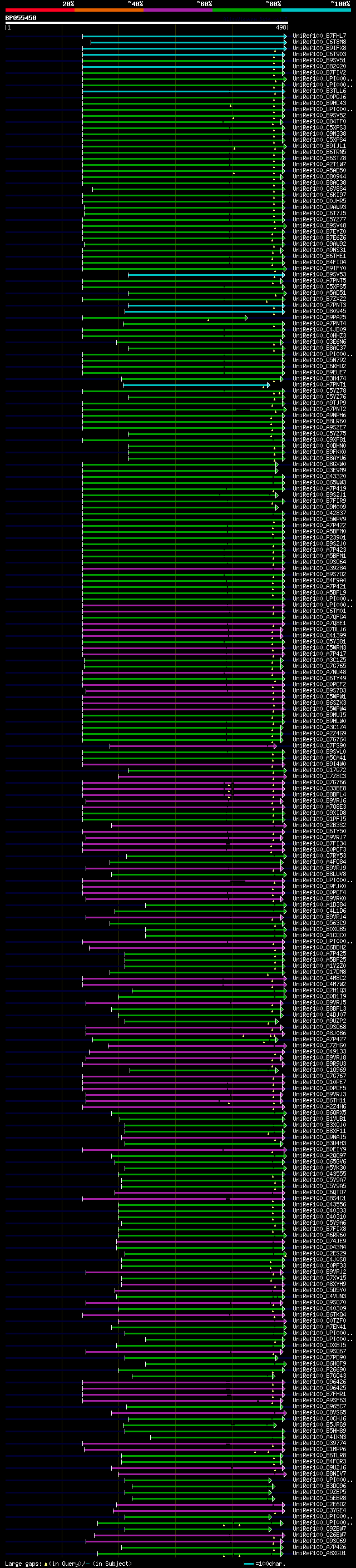This screenshot has height=1568, width=356.
Task: Select the UniRef100_A5CA41 hit name
Action: [x=319, y=758]
